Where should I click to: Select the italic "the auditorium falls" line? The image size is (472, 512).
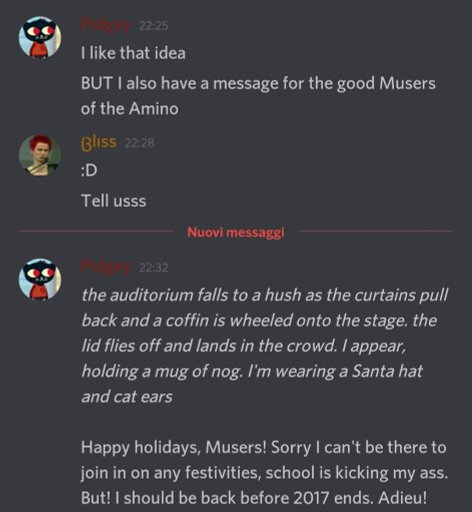pos(265,295)
